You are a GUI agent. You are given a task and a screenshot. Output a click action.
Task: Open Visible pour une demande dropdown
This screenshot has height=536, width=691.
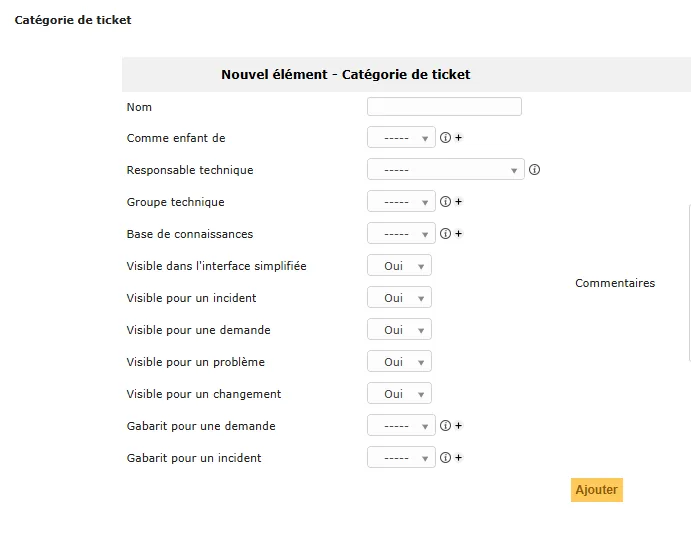click(x=399, y=330)
